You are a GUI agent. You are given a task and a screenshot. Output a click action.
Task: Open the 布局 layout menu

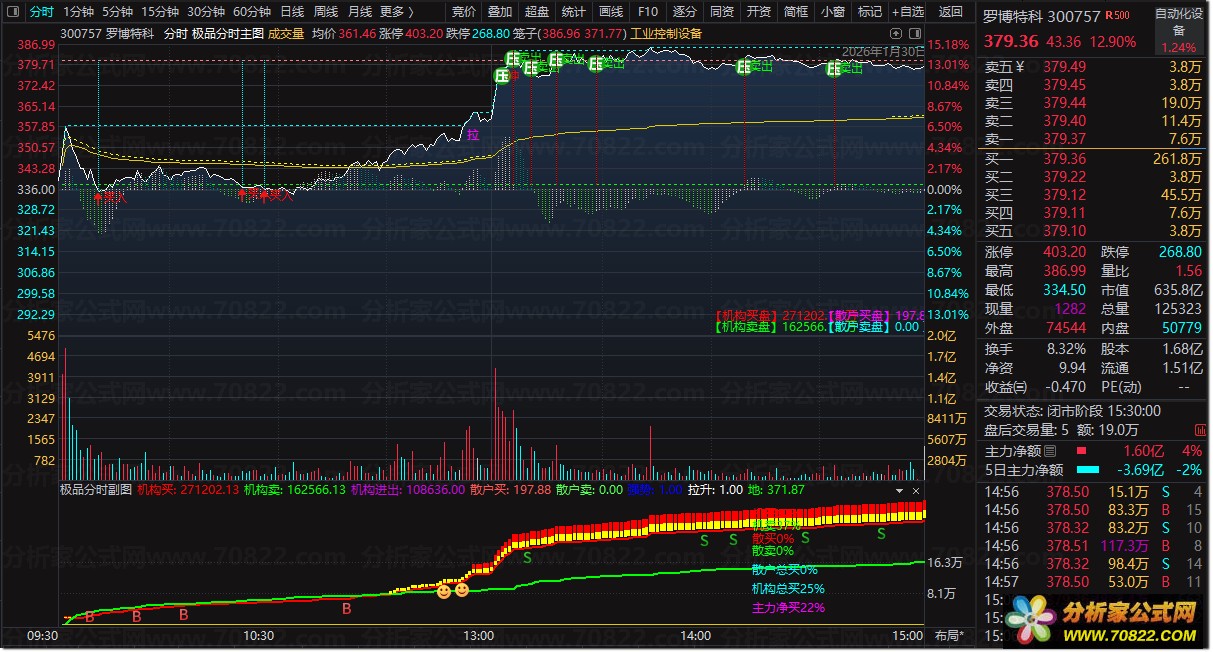948,635
